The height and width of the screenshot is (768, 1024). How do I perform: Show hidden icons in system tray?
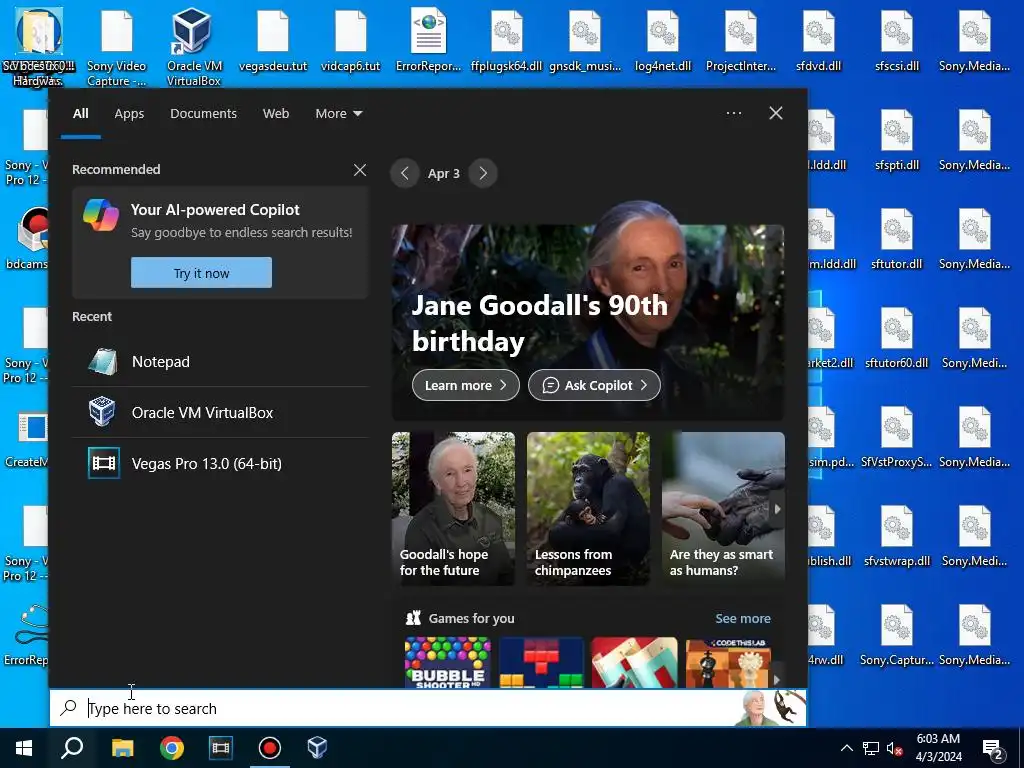coord(846,748)
